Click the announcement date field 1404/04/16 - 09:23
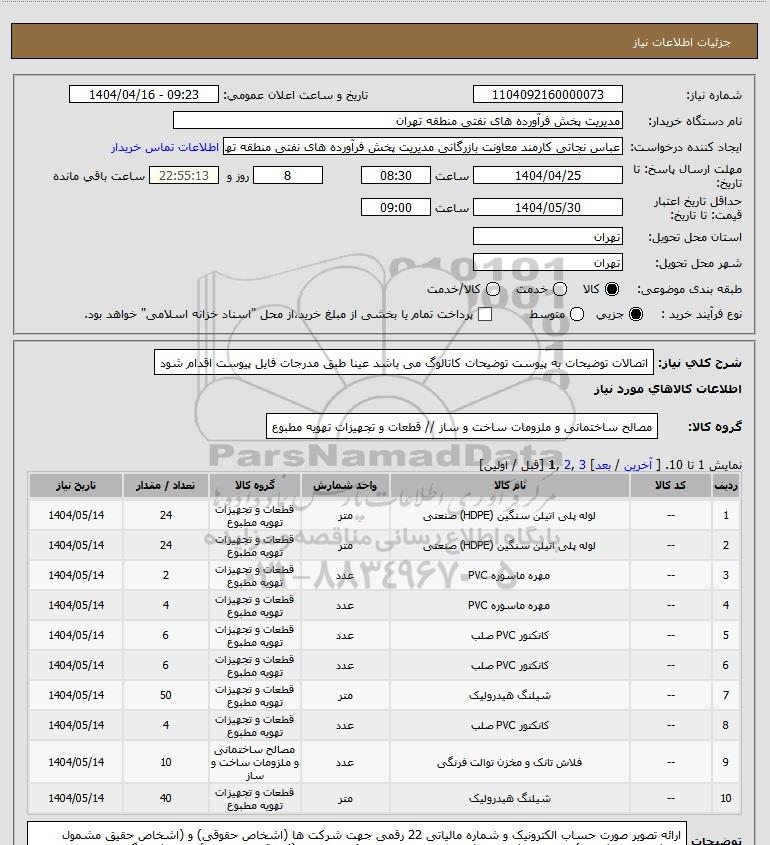This screenshot has height=845, width=770. (144, 94)
